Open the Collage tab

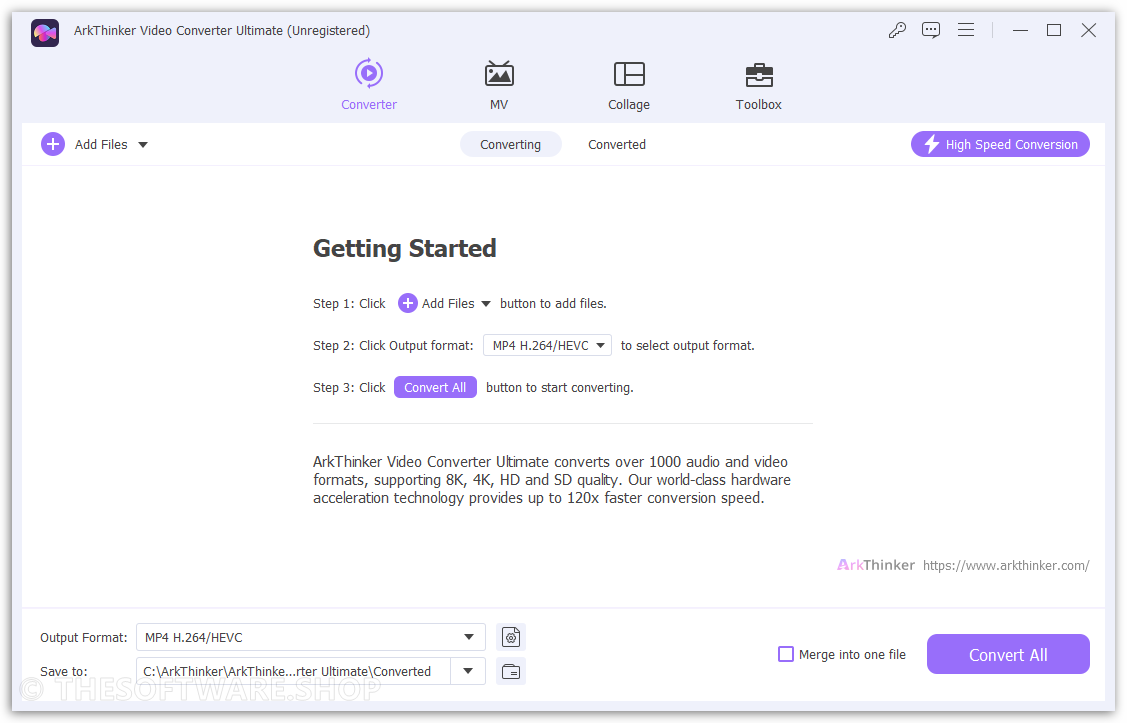629,85
